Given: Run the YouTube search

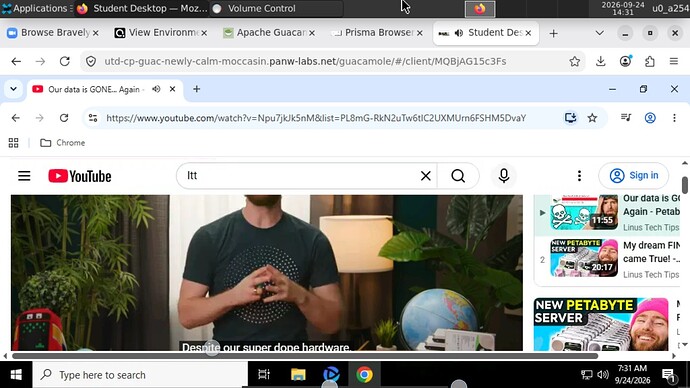Looking at the screenshot, I should [458, 176].
